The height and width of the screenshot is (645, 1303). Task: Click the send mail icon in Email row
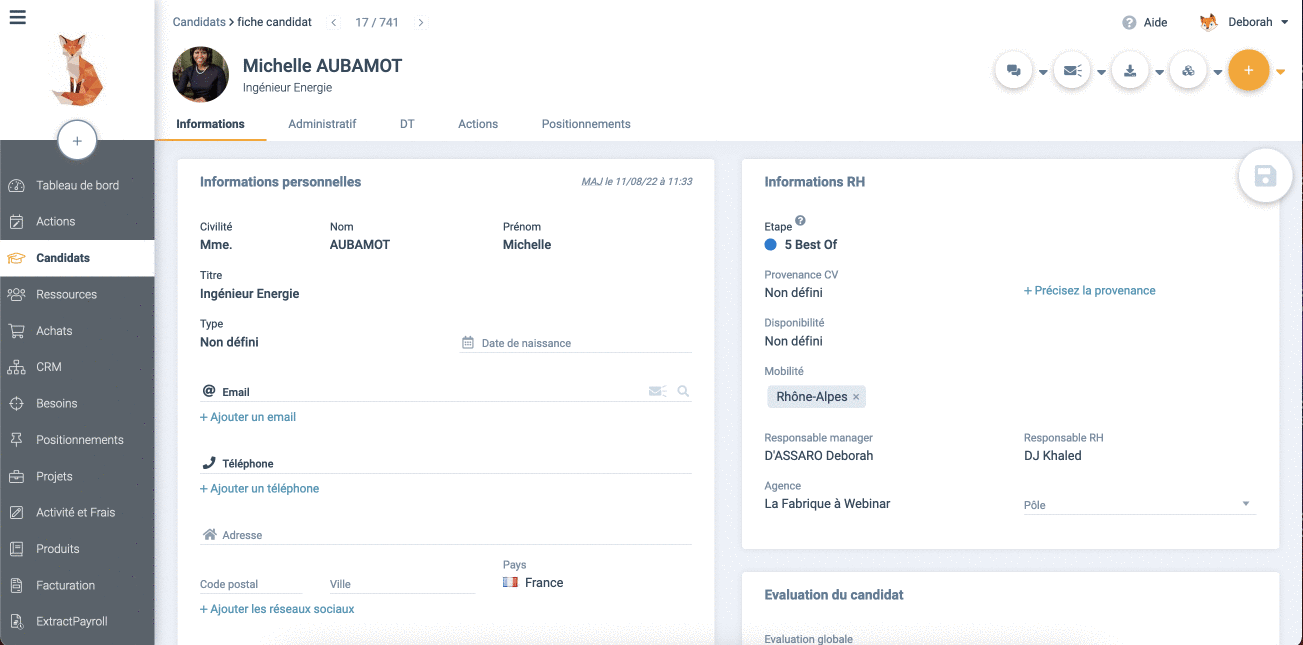click(657, 392)
